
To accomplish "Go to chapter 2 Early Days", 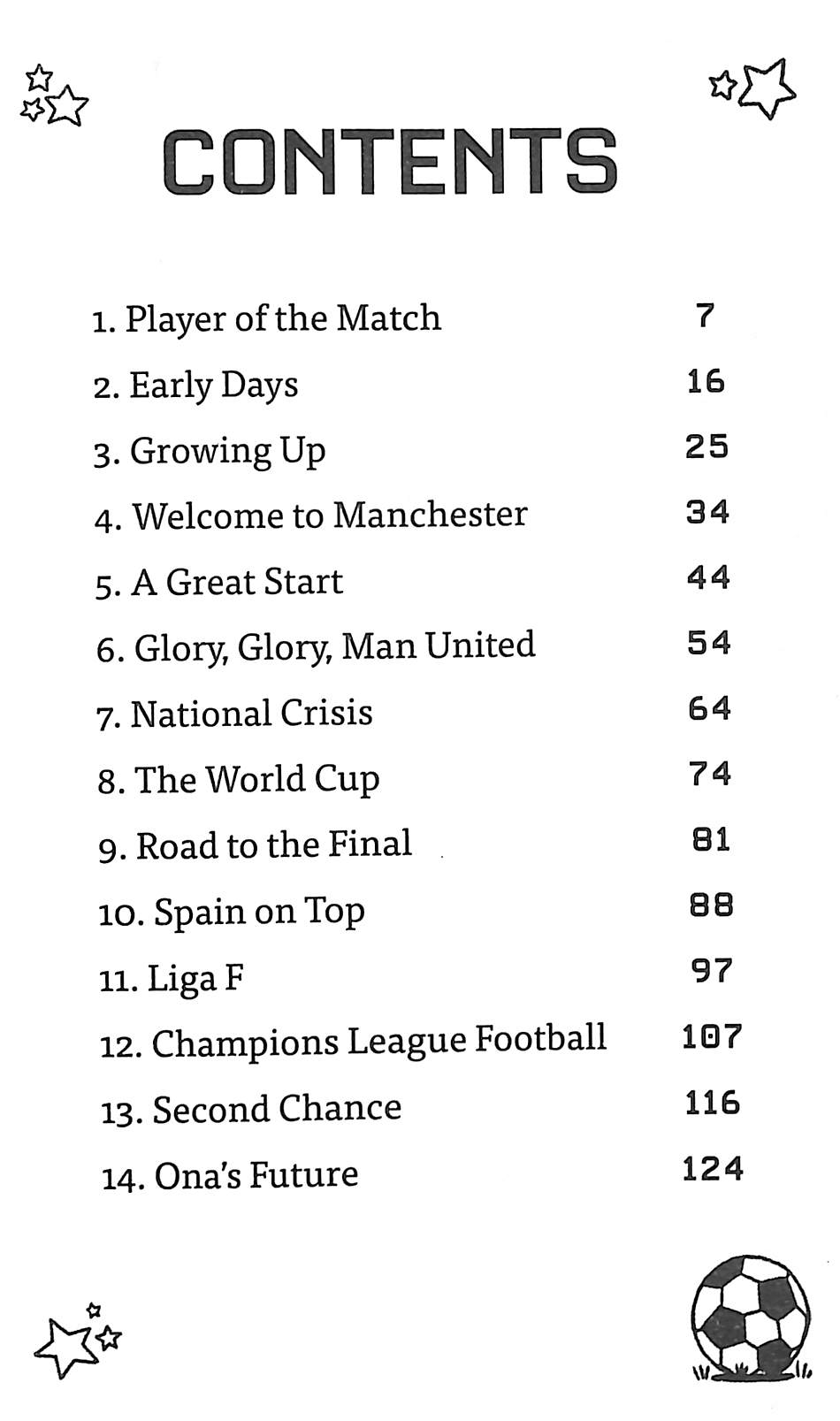I will [196, 385].
